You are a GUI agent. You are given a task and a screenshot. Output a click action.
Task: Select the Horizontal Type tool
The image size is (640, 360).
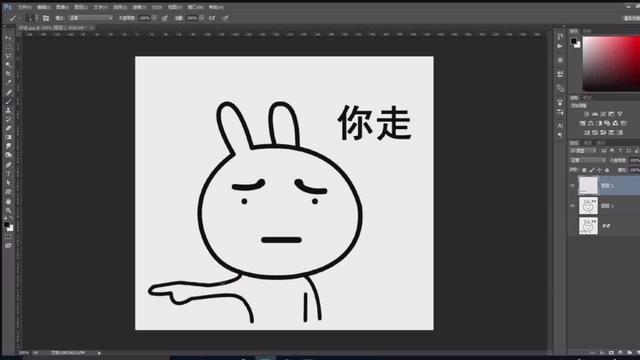click(8, 174)
